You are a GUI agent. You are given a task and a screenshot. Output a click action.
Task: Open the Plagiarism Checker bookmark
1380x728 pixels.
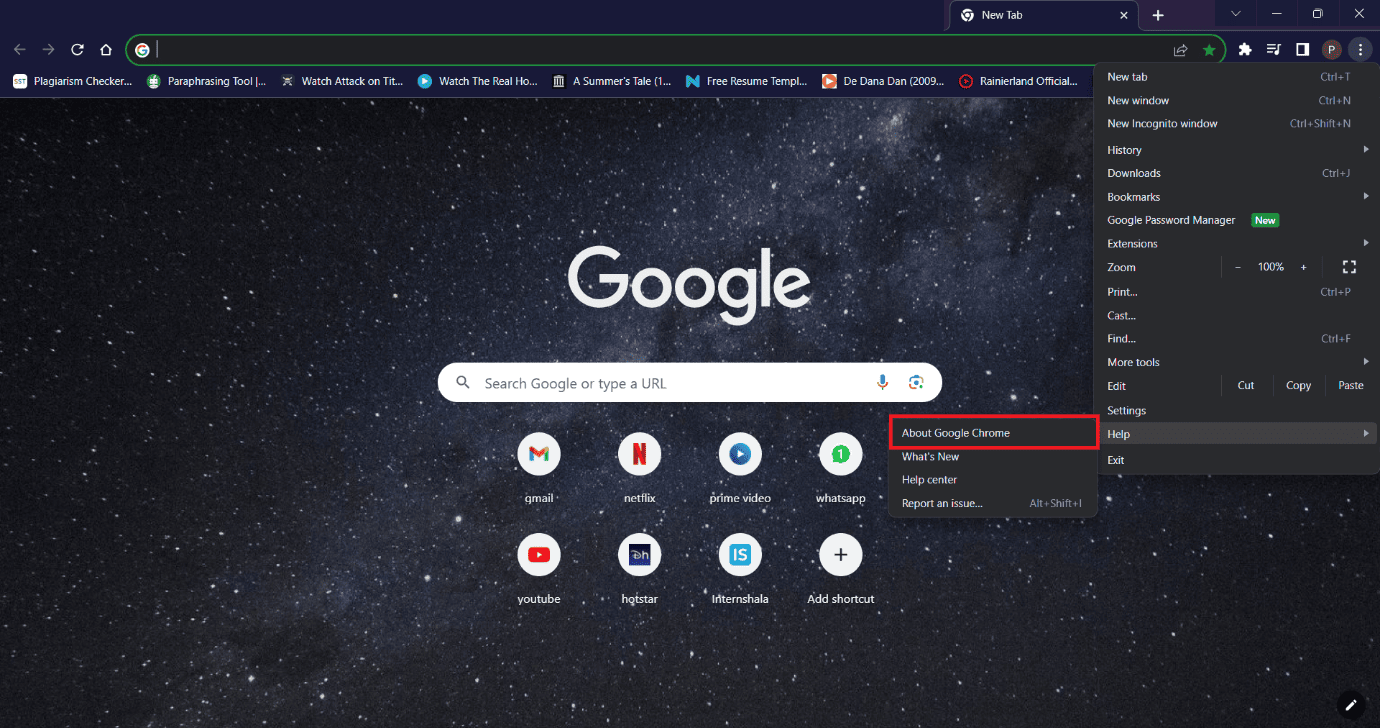(x=73, y=81)
